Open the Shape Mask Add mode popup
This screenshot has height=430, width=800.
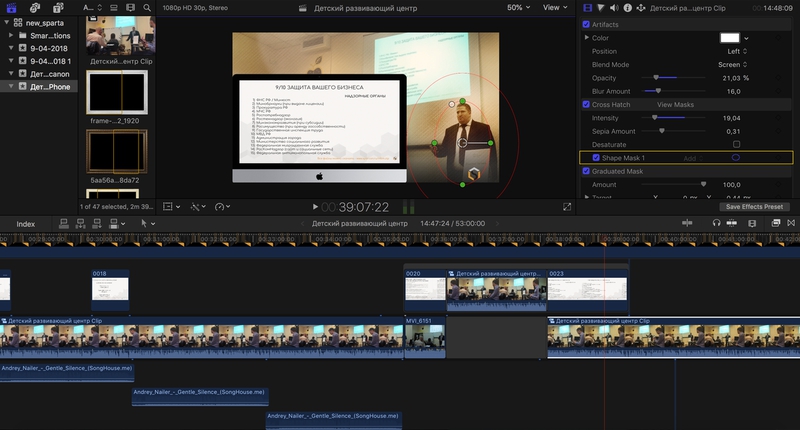tap(693, 158)
